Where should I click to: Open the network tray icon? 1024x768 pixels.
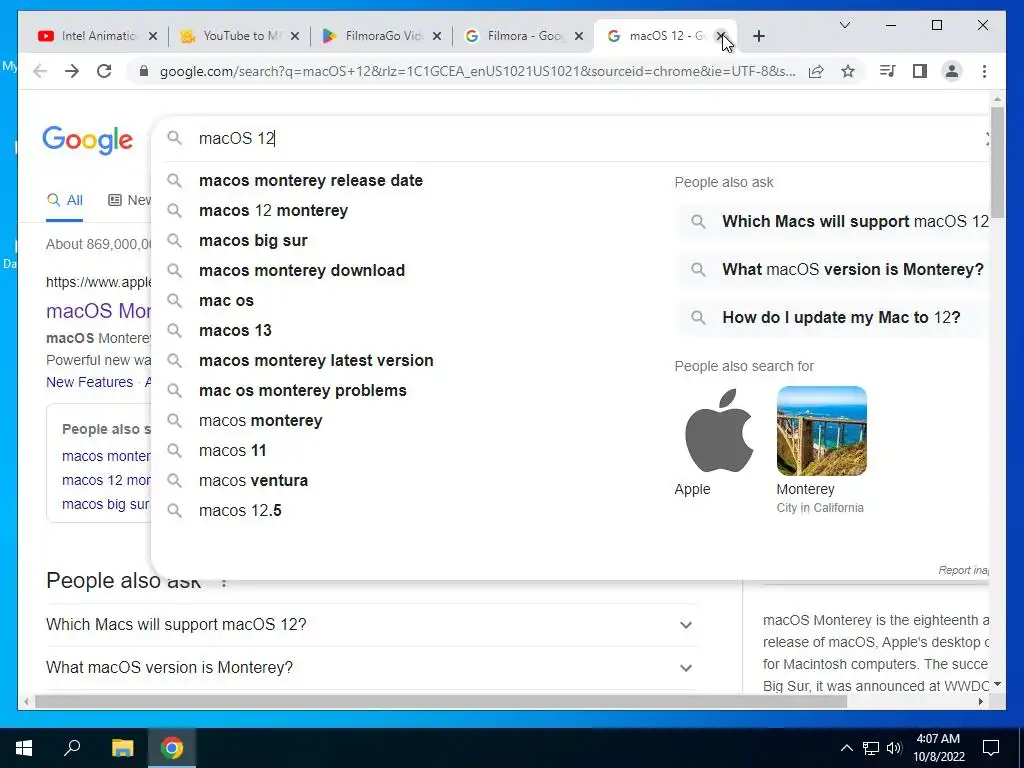point(871,748)
